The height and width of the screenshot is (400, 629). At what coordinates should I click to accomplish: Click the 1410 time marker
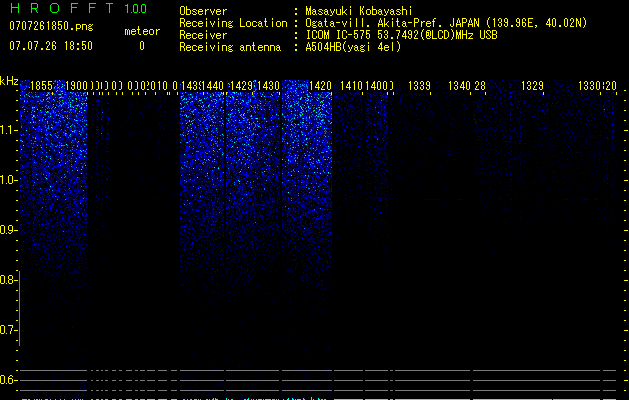pos(351,86)
